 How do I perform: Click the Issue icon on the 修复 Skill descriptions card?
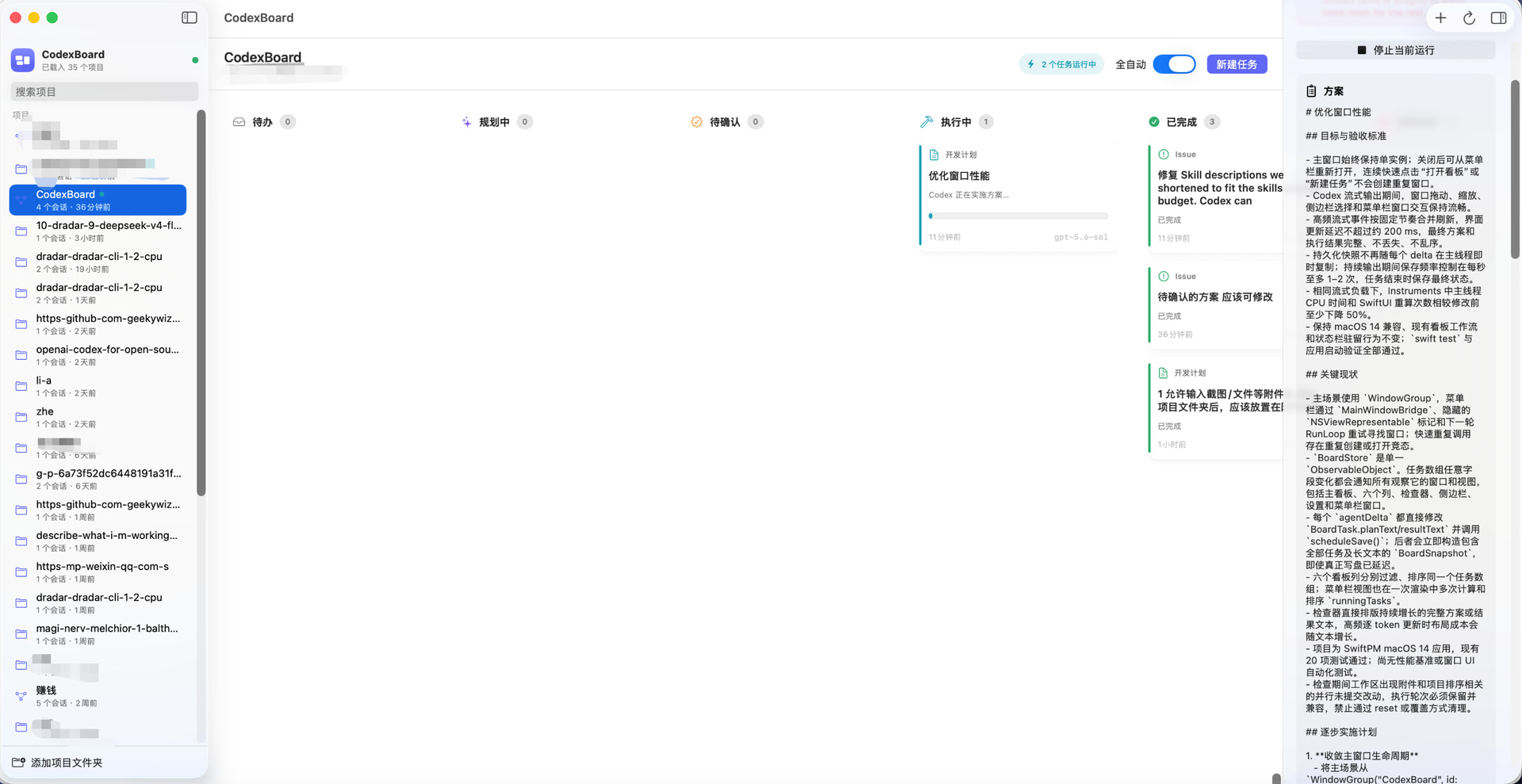pyautogui.click(x=1164, y=155)
